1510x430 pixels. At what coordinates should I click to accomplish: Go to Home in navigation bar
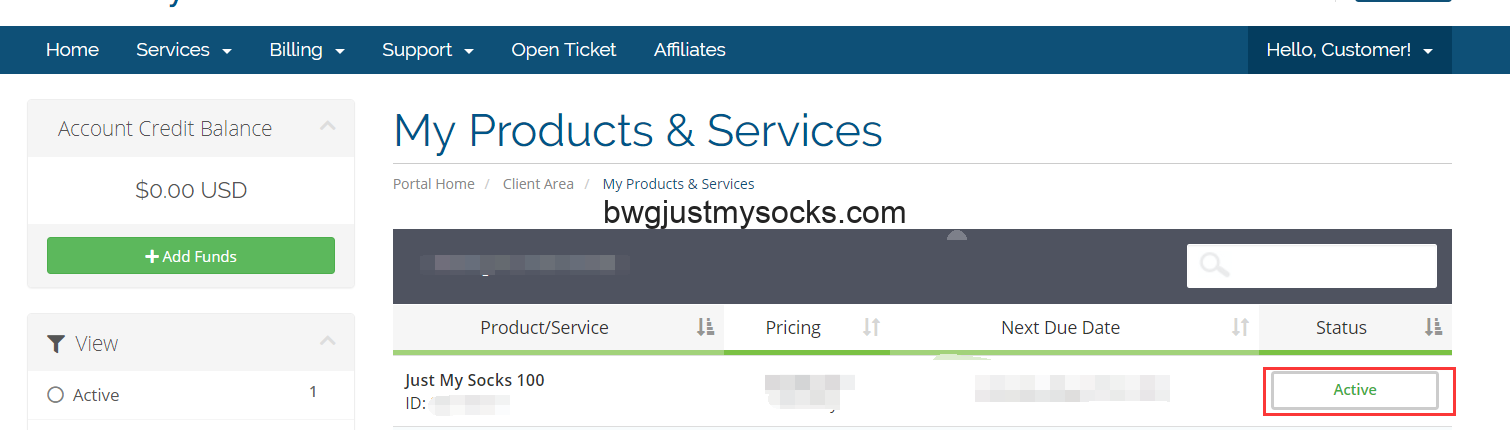[x=72, y=50]
